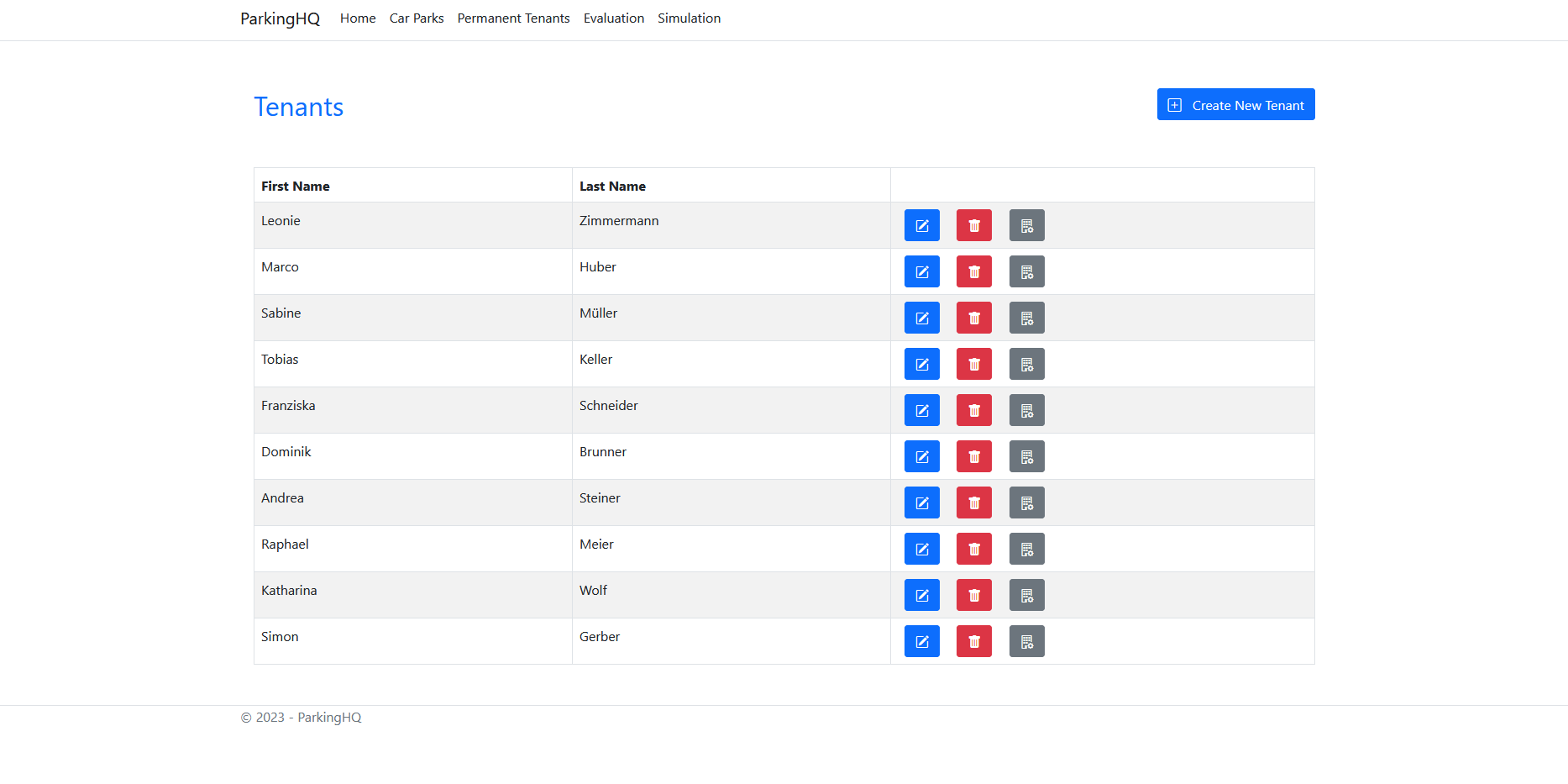Open Permanent Tenants navigation link

pyautogui.click(x=513, y=18)
